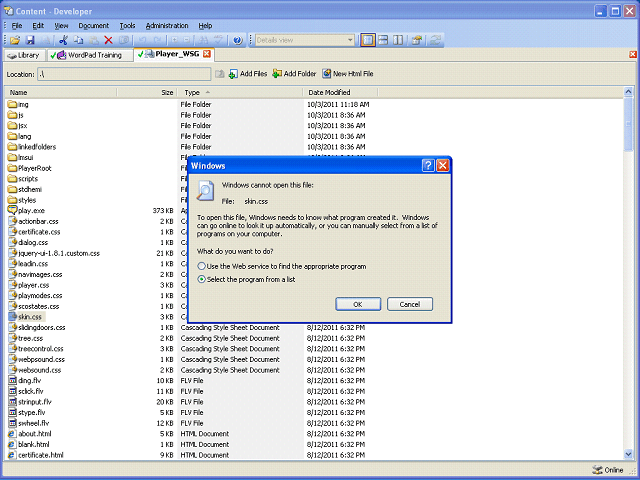
Task: Click the Open folder toolbar icon
Action: coord(15,40)
